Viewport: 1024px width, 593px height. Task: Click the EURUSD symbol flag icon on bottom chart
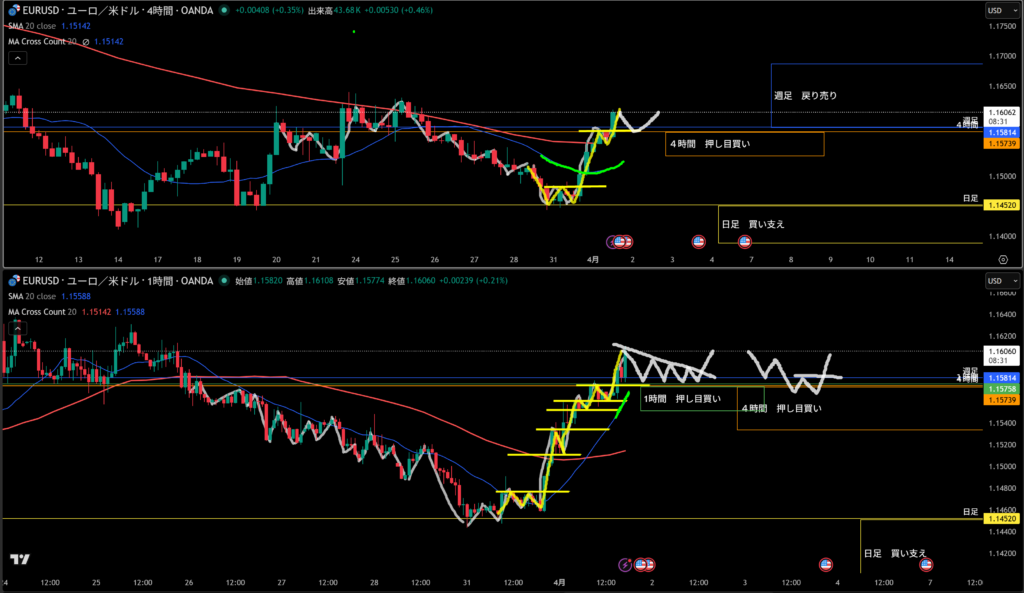coord(13,280)
